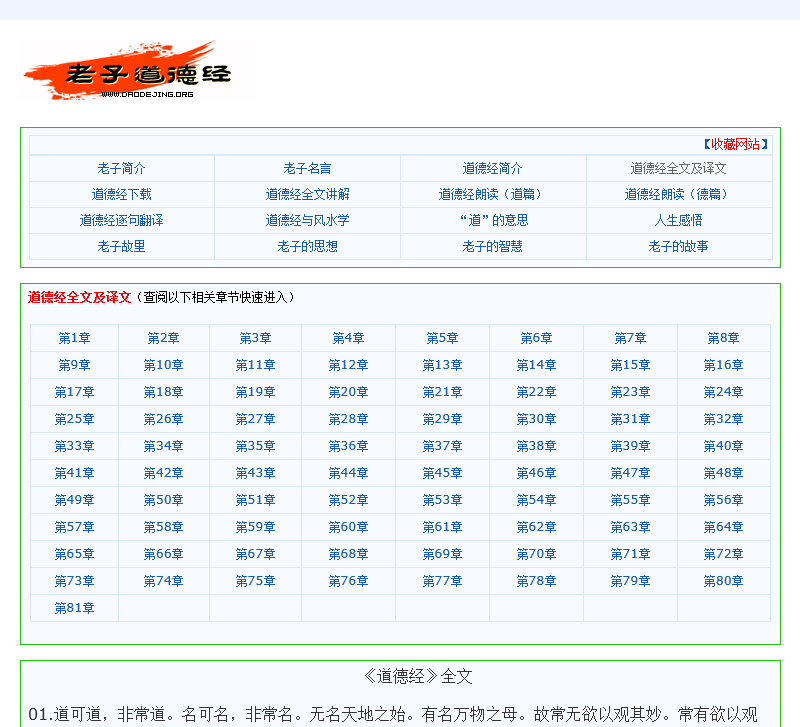Open 道德经下载

[x=121, y=194]
